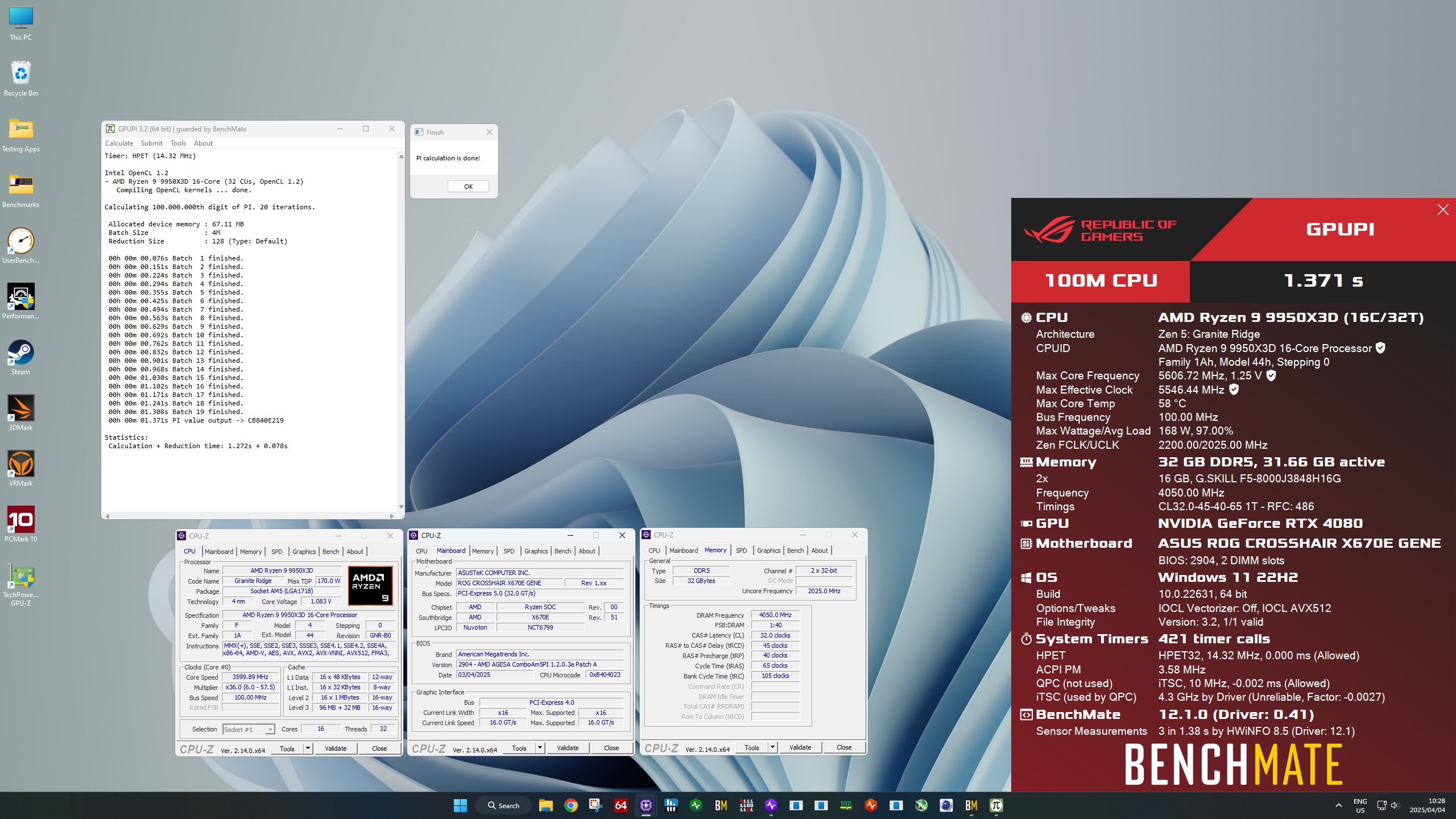This screenshot has width=1456, height=819.
Task: Select the "1.371 s" GPUPI result value
Action: [x=1323, y=280]
